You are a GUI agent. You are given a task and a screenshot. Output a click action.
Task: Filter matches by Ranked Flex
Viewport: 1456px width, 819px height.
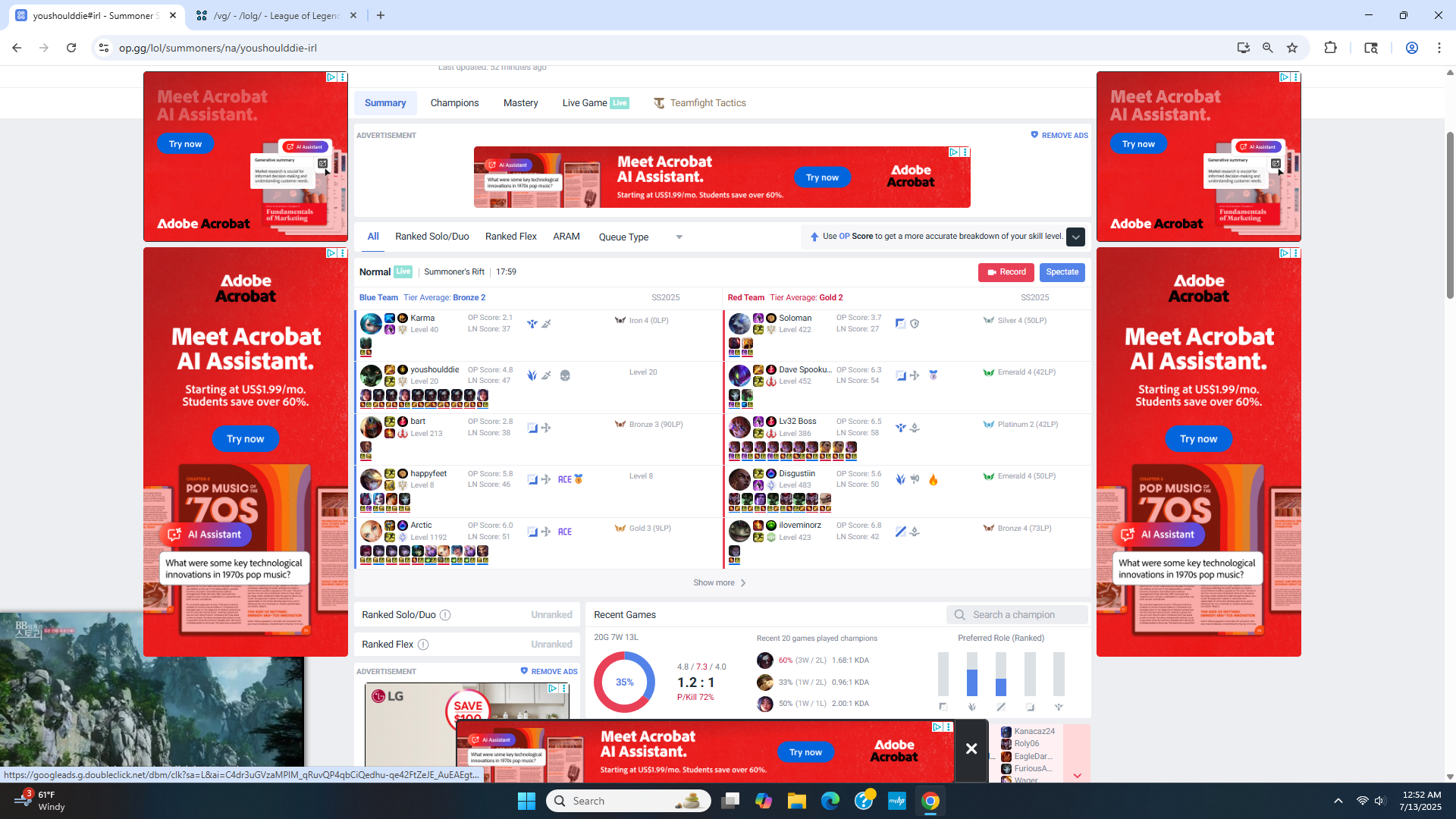[510, 237]
